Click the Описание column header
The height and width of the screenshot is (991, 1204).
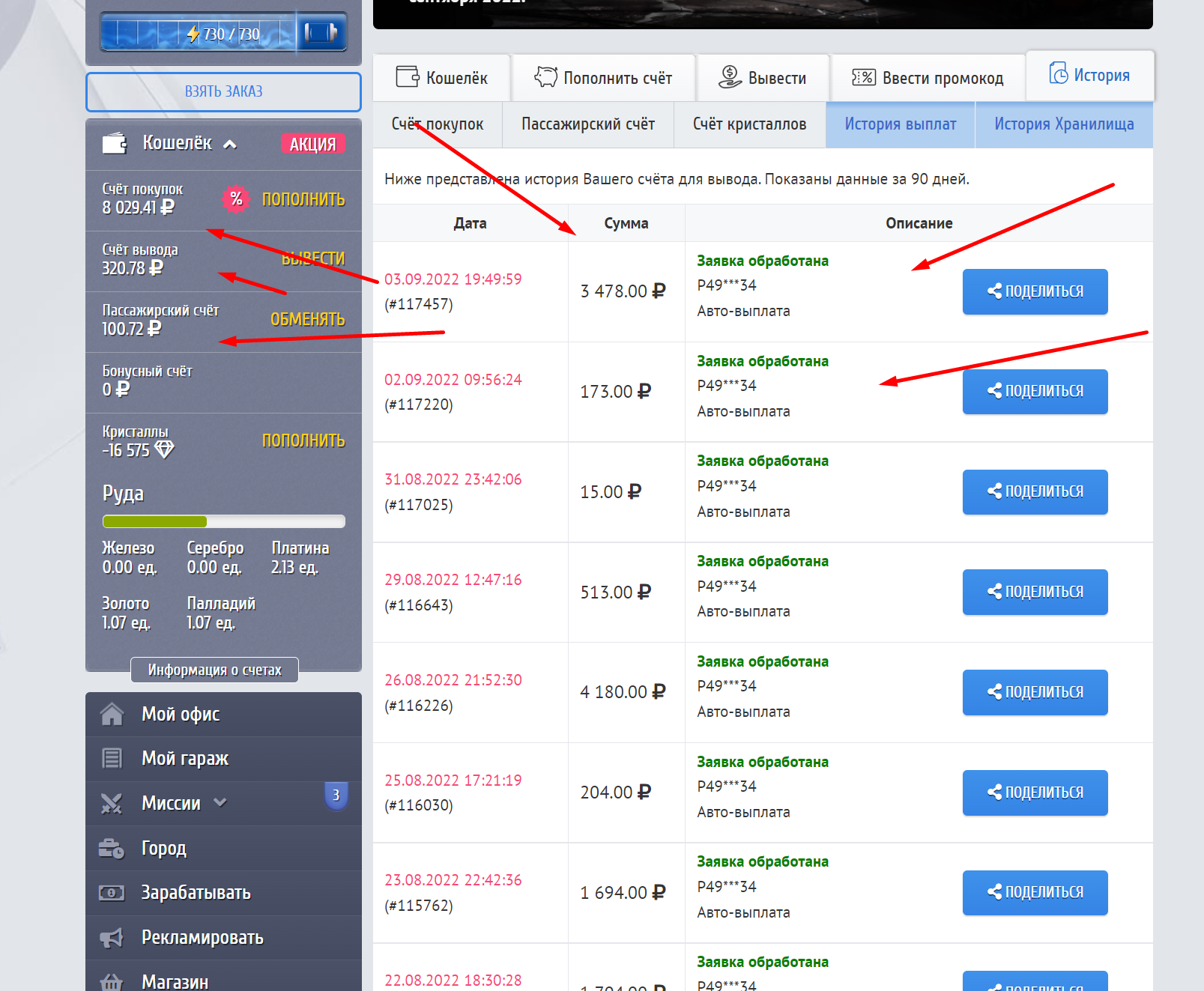coord(919,223)
